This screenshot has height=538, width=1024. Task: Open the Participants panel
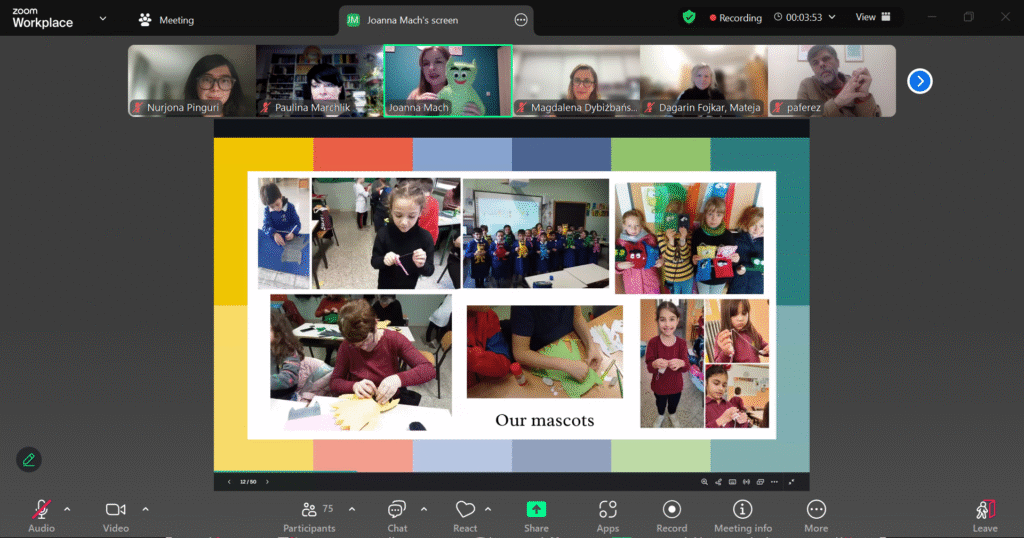tap(309, 512)
